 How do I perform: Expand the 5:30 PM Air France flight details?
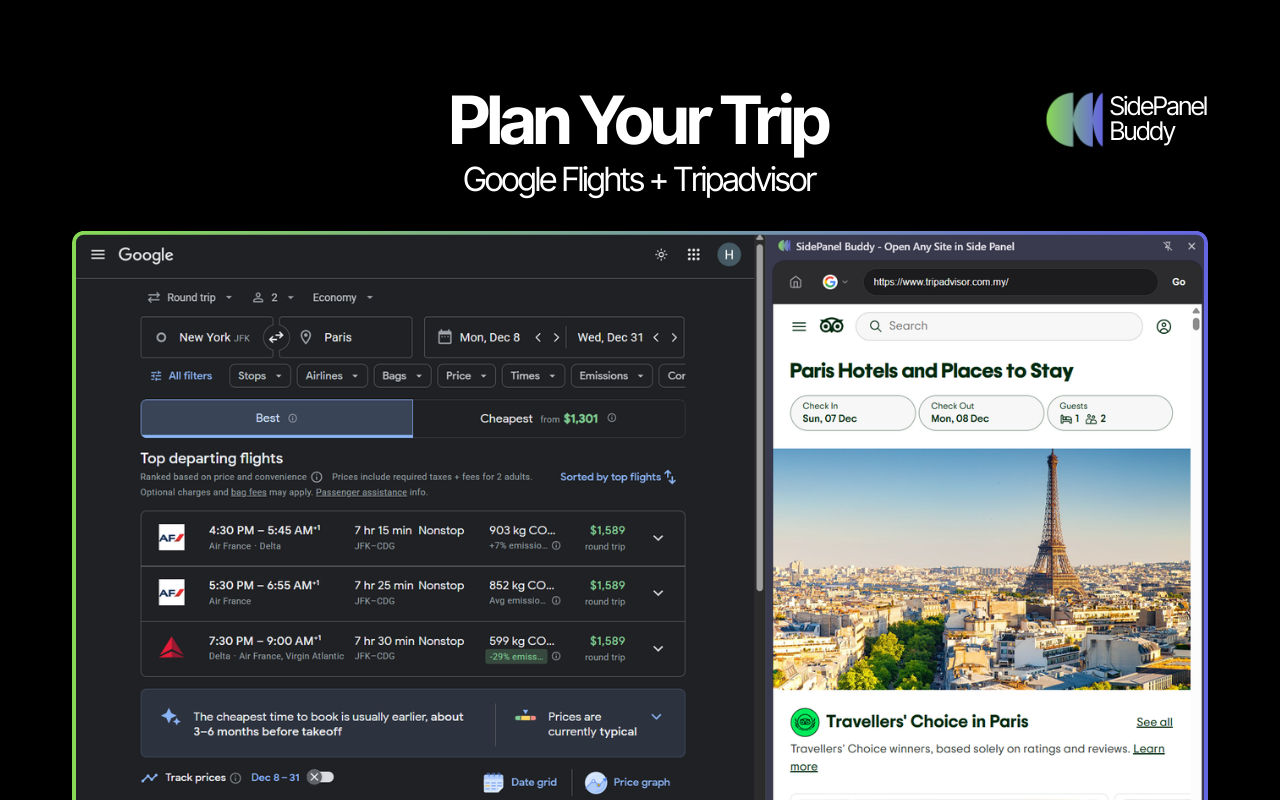[x=658, y=593]
